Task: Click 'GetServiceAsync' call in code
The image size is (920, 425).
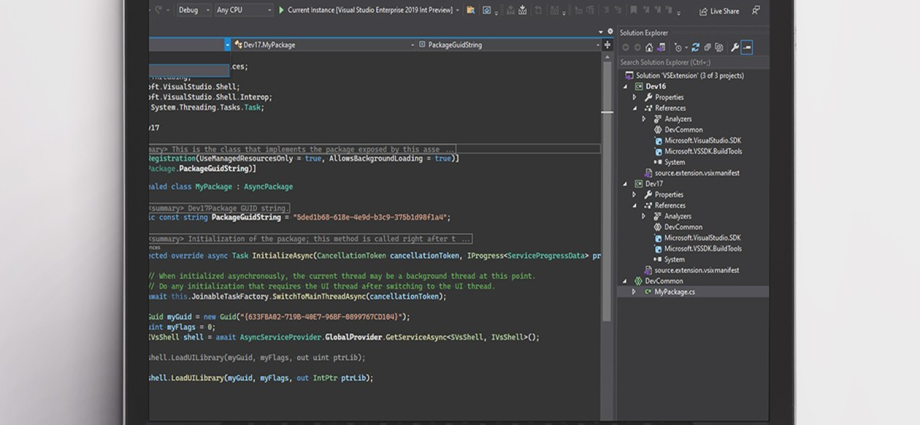Action: point(415,337)
